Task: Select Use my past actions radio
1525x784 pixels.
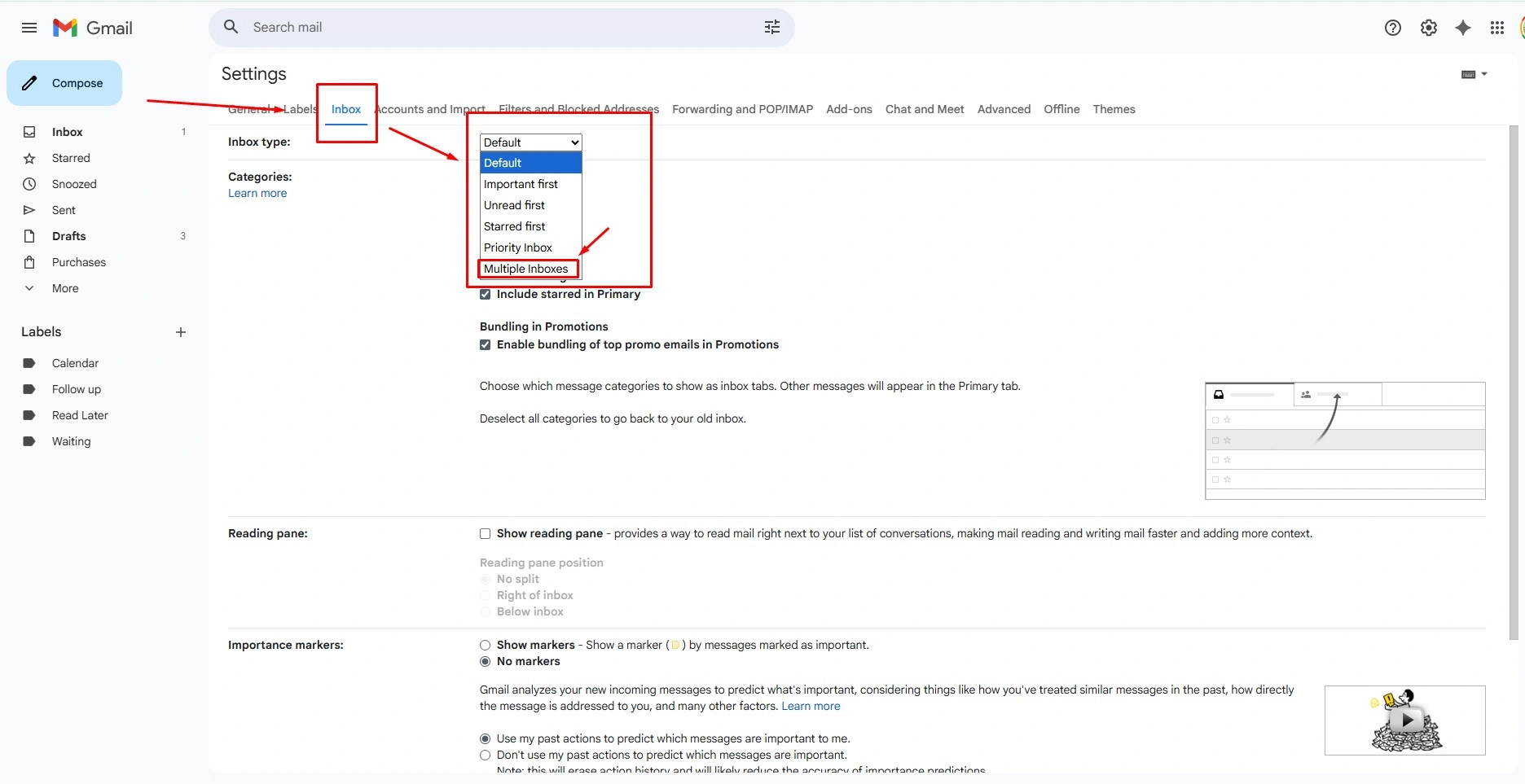Action: coord(486,739)
